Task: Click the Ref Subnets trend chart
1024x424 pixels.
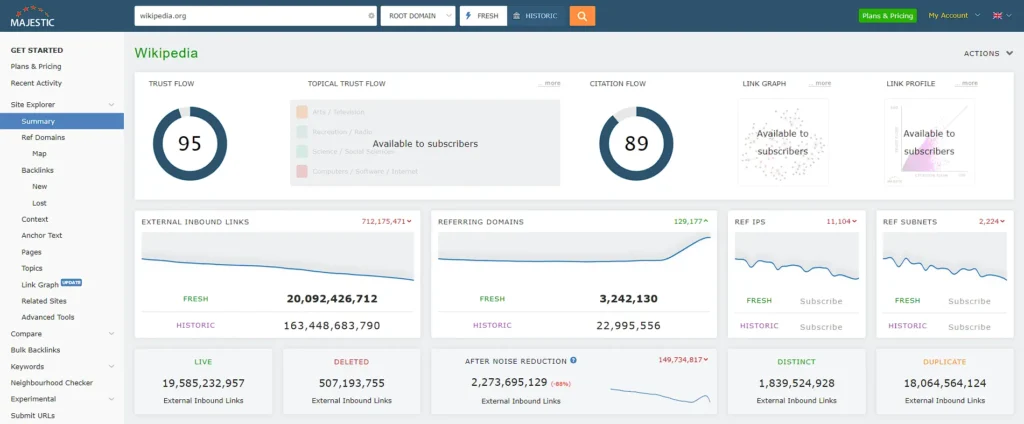Action: 945,257
